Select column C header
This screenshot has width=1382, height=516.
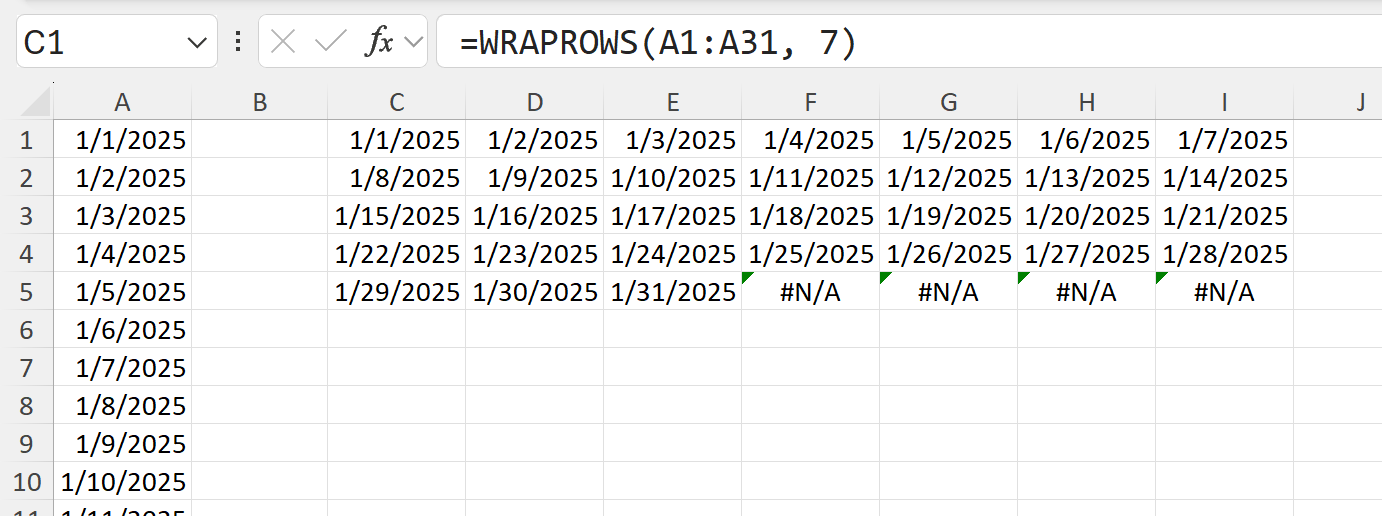[x=397, y=102]
